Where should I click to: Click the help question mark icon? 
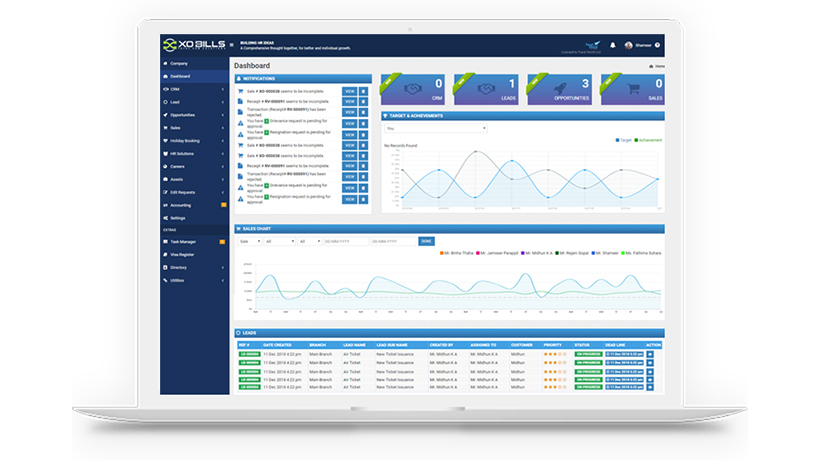coord(658,45)
